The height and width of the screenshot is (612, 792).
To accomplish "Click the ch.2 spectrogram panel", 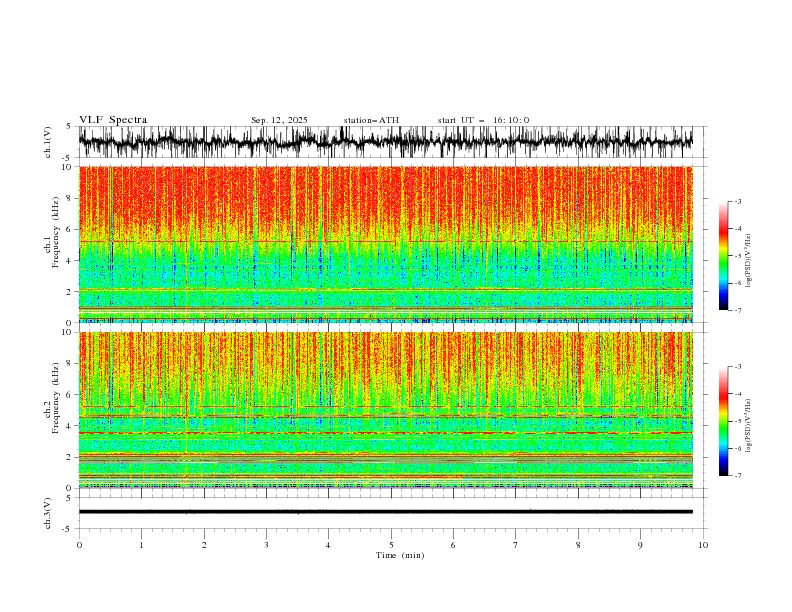I will pos(385,410).
